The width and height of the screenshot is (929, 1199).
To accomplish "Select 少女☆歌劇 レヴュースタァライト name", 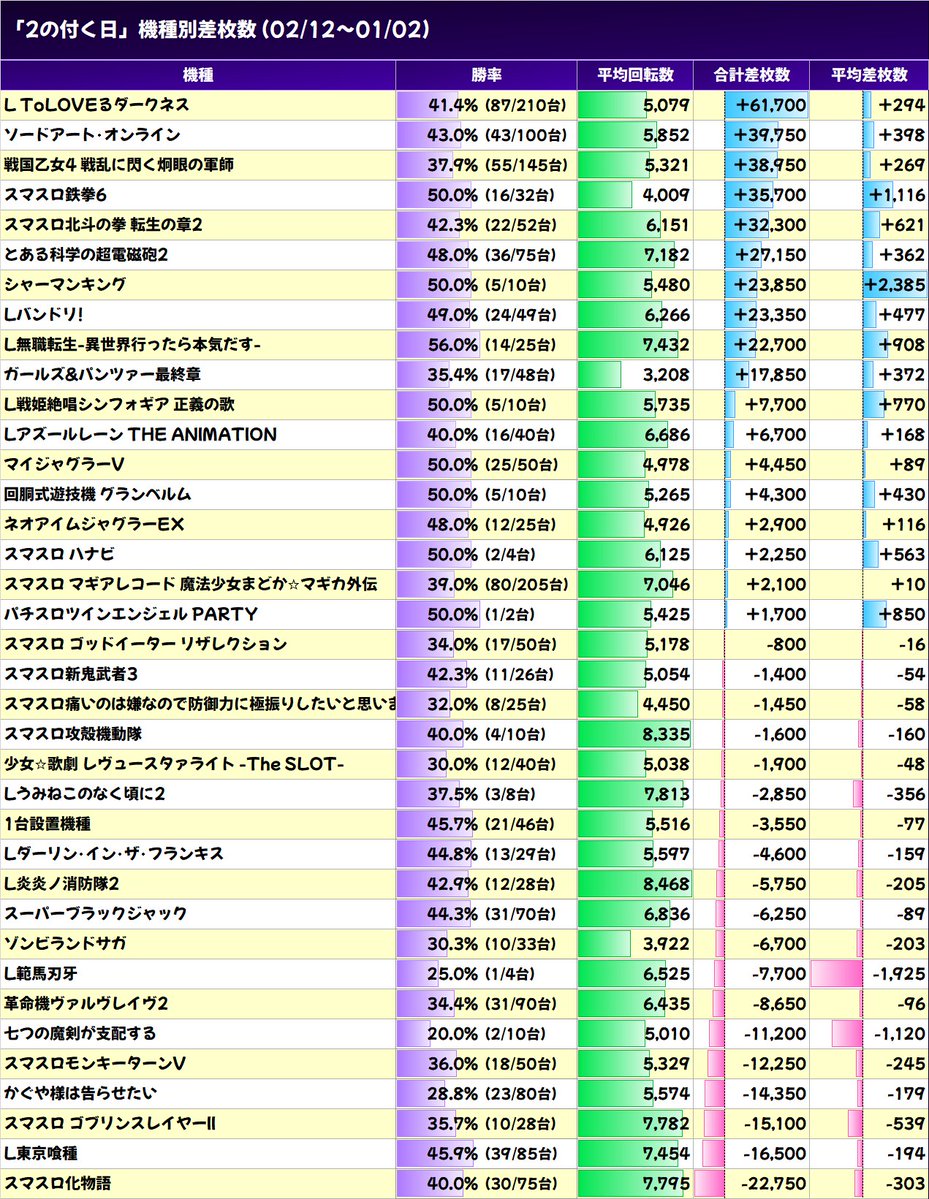I will [x=174, y=764].
